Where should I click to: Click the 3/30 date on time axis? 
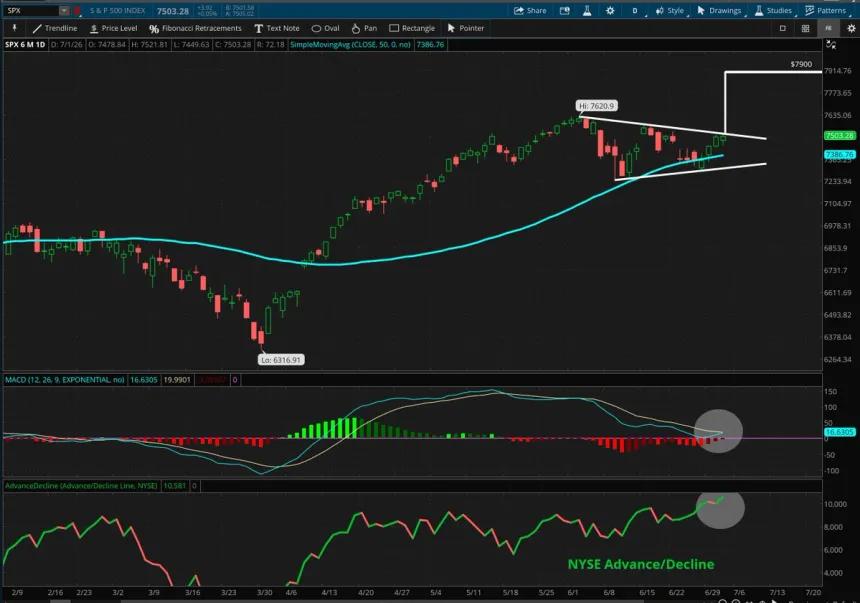264,593
